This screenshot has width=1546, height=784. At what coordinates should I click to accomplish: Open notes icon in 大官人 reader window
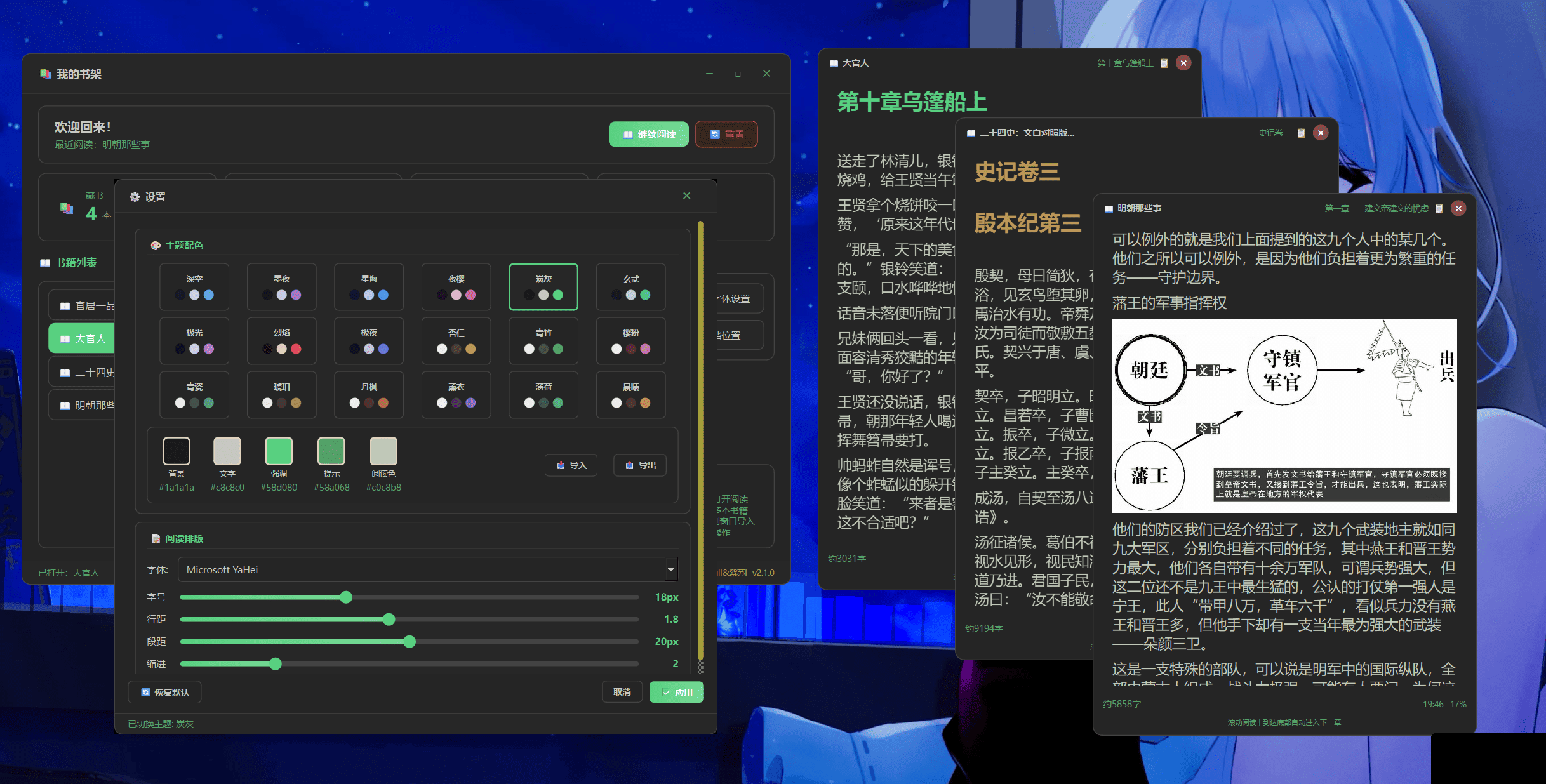coord(1164,63)
